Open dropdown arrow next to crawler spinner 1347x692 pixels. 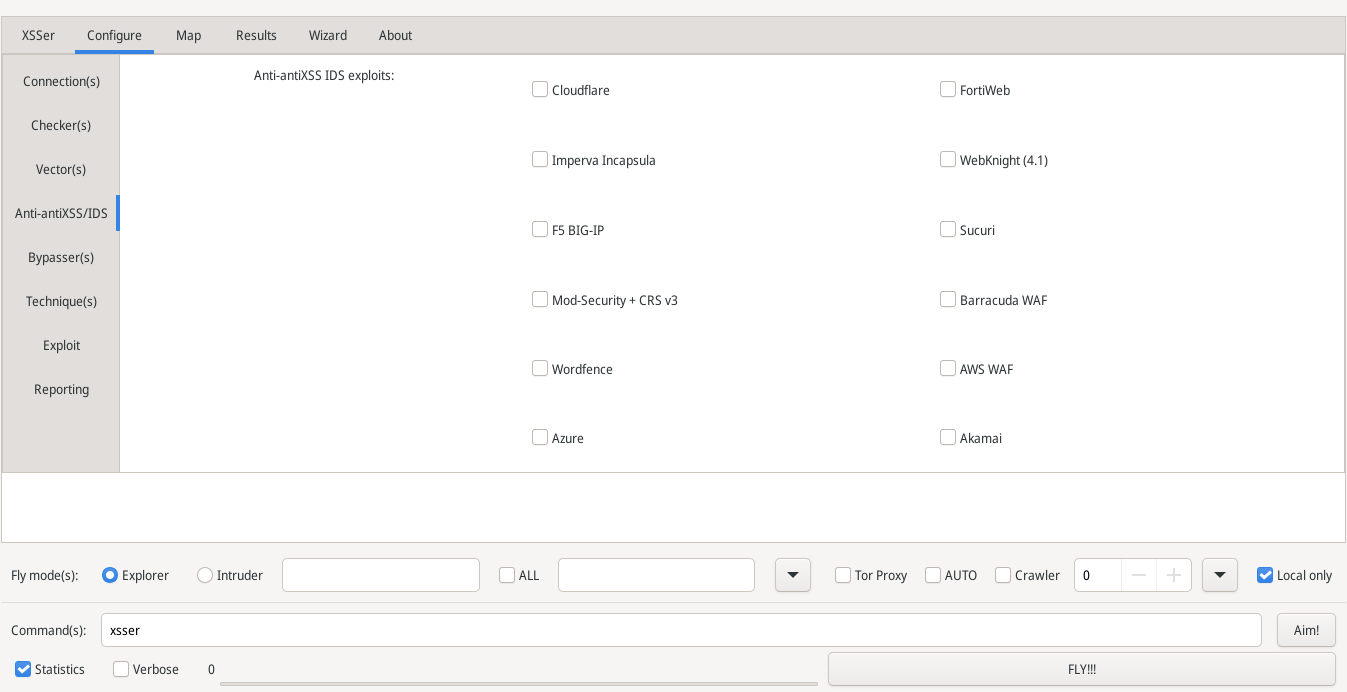coord(1220,575)
